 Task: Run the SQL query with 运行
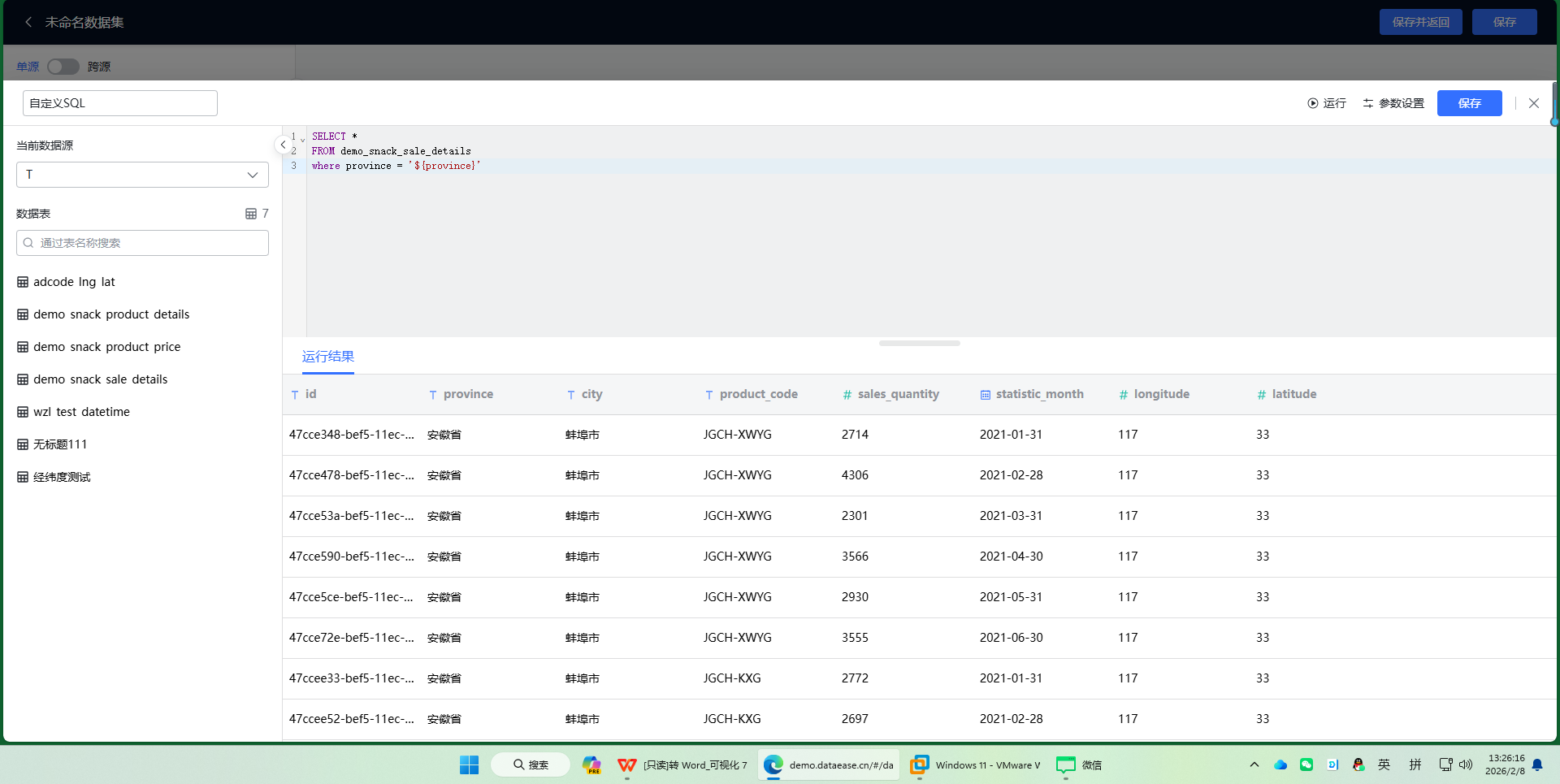pos(1327,103)
